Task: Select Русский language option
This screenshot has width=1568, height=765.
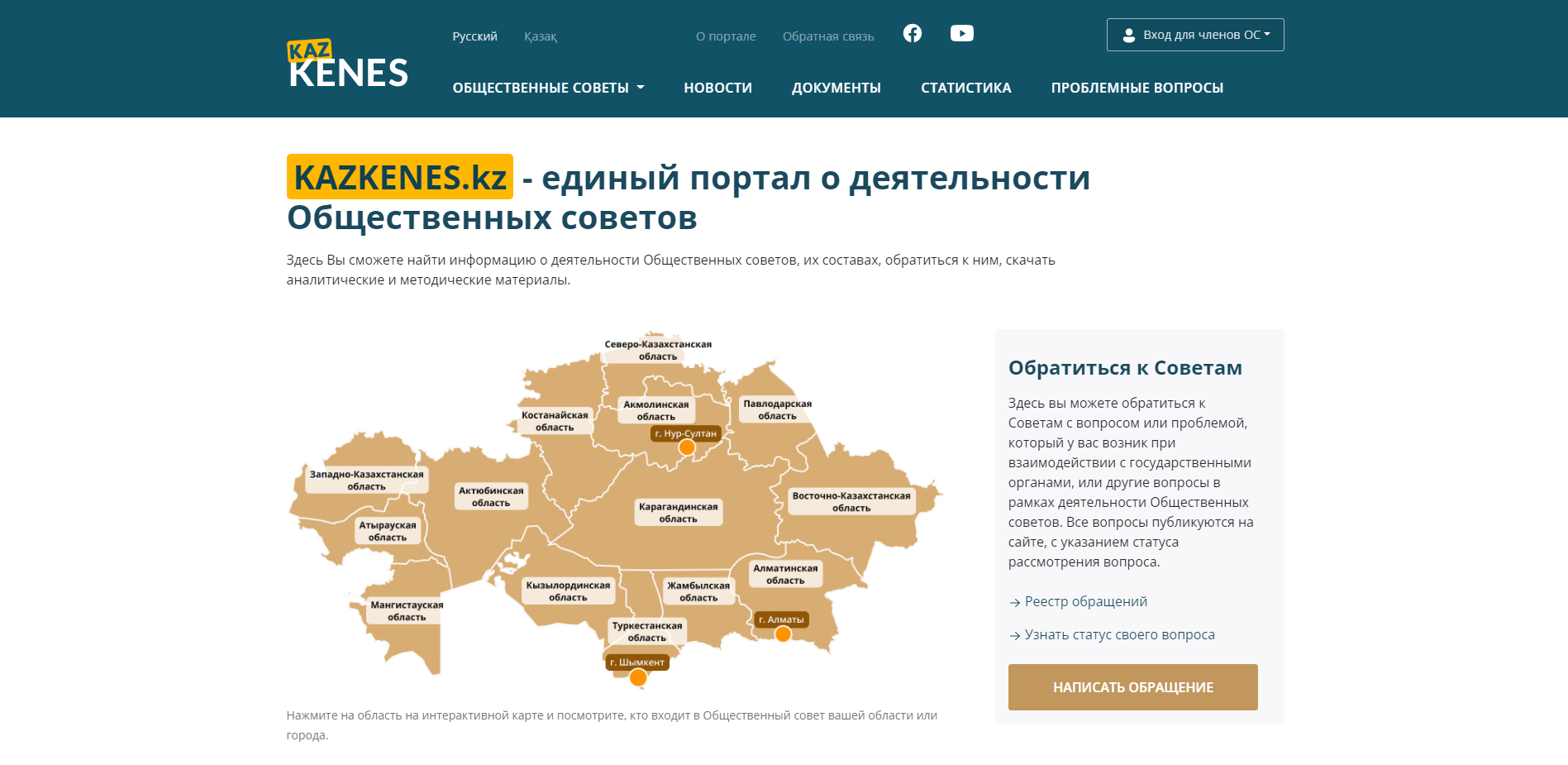Action: click(x=474, y=36)
